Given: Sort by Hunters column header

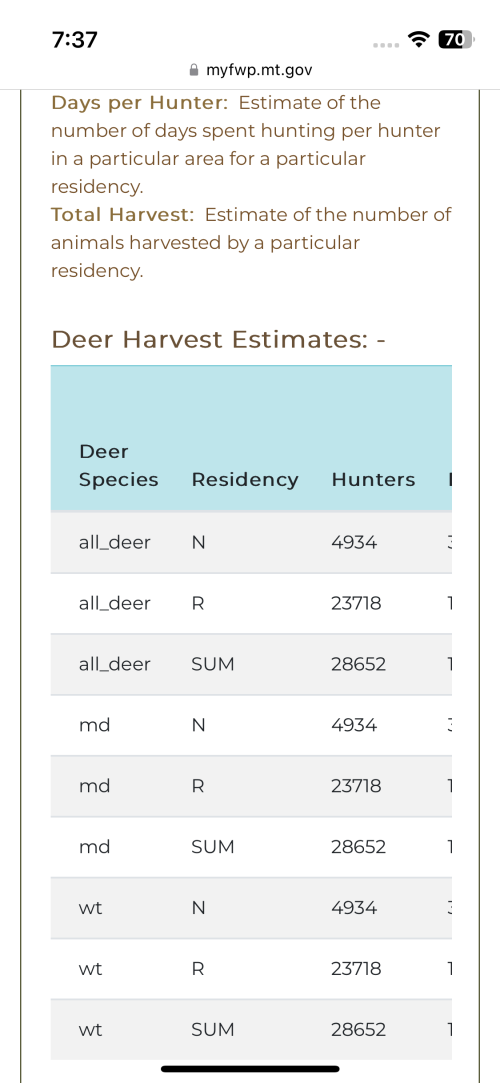Looking at the screenshot, I should (x=374, y=479).
